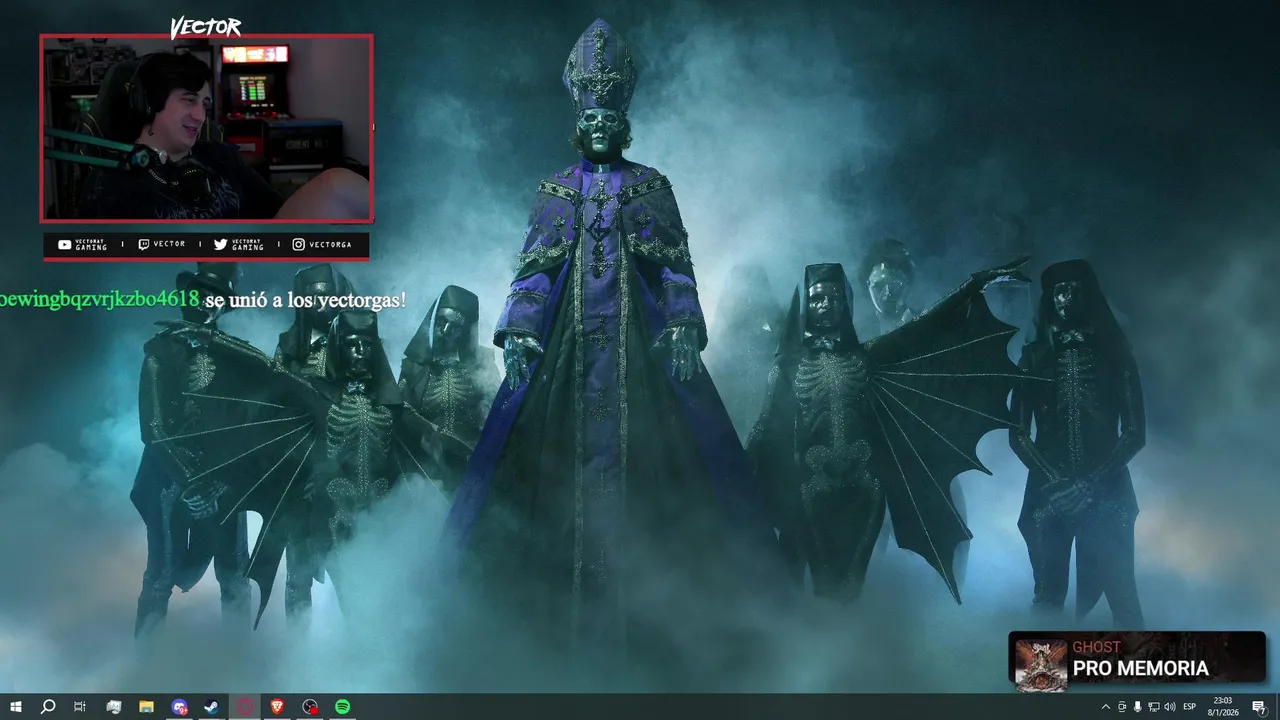
Task: Open network status tray icon
Action: pos(1153,707)
